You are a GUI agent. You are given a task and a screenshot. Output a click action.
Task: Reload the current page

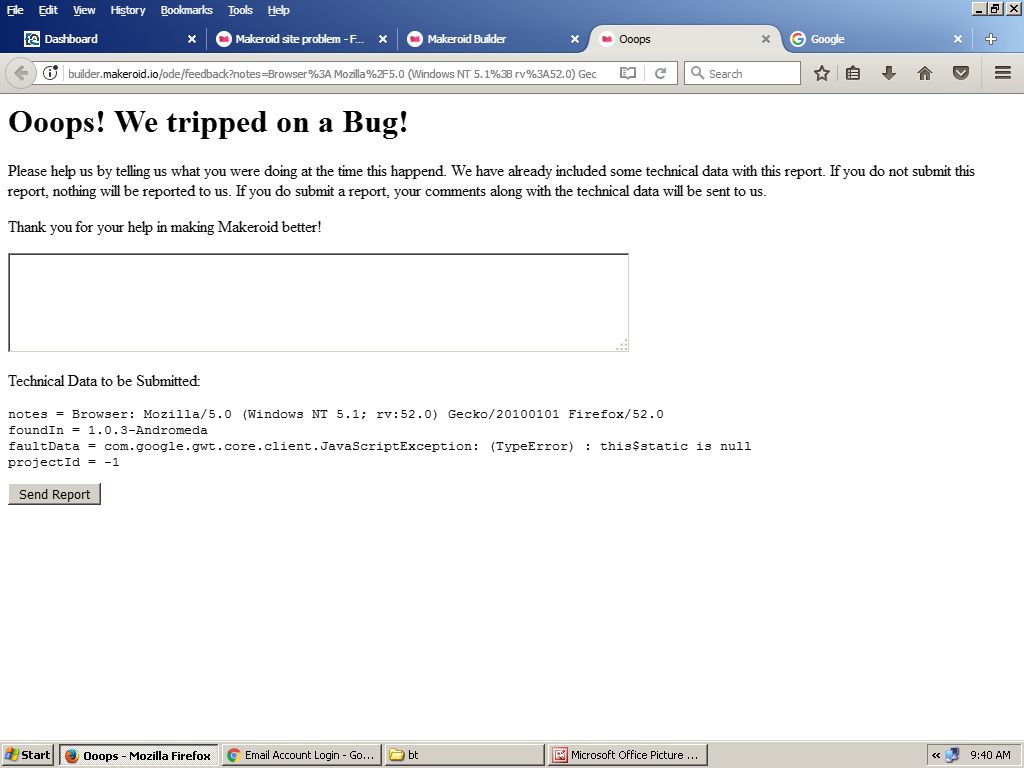click(x=660, y=73)
